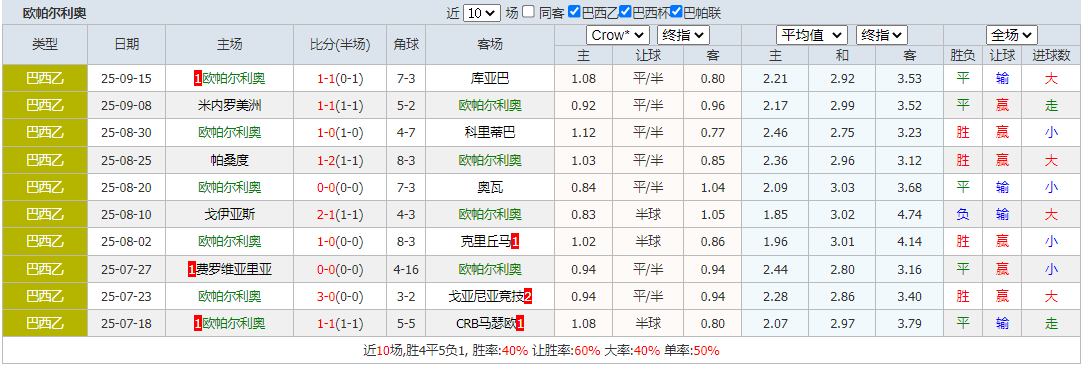Click away team CRB马瑟欧
This screenshot has height=367, width=1083.
pos(486,323)
